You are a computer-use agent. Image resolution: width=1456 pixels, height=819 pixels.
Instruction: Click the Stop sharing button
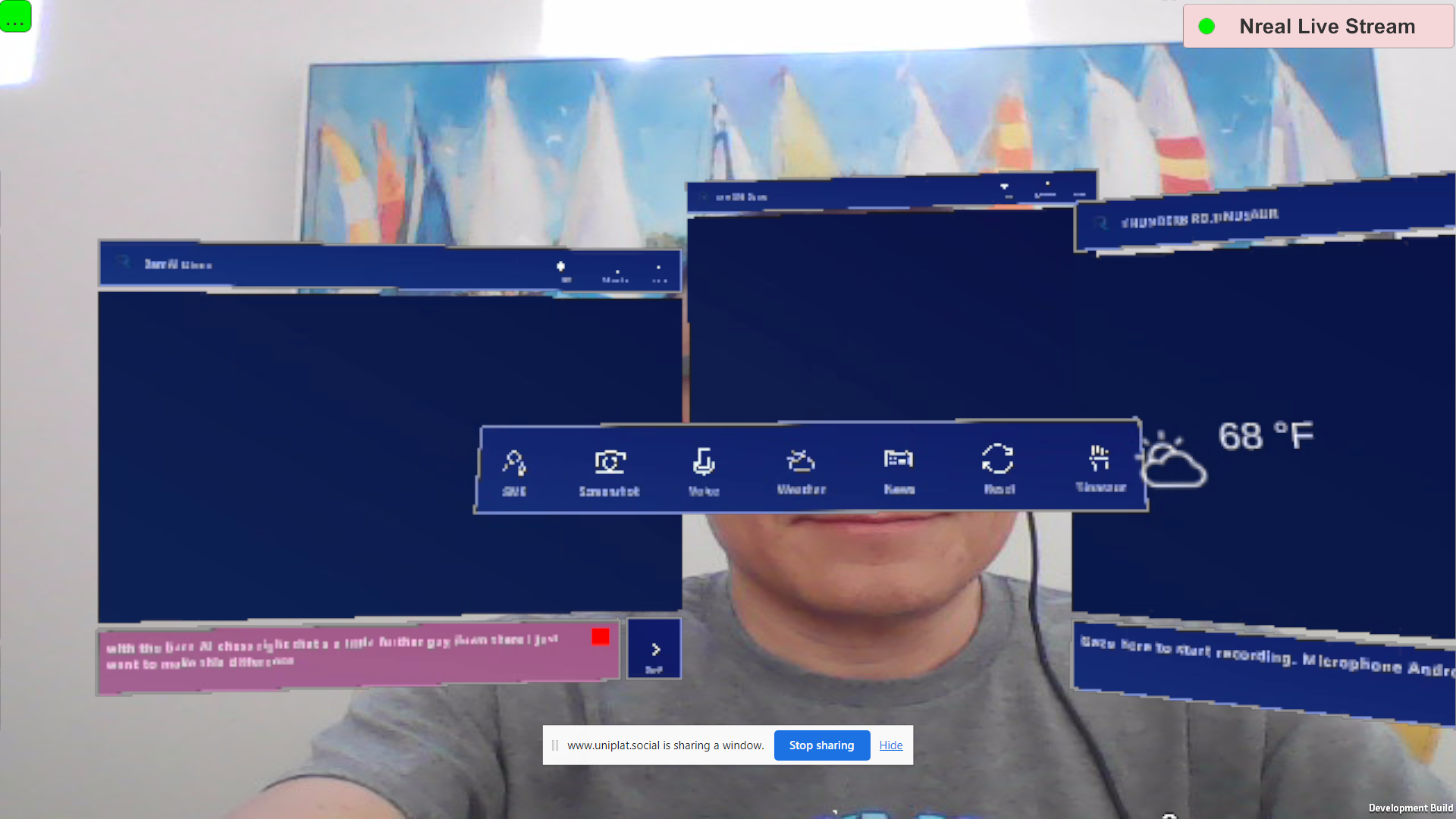[x=821, y=745]
